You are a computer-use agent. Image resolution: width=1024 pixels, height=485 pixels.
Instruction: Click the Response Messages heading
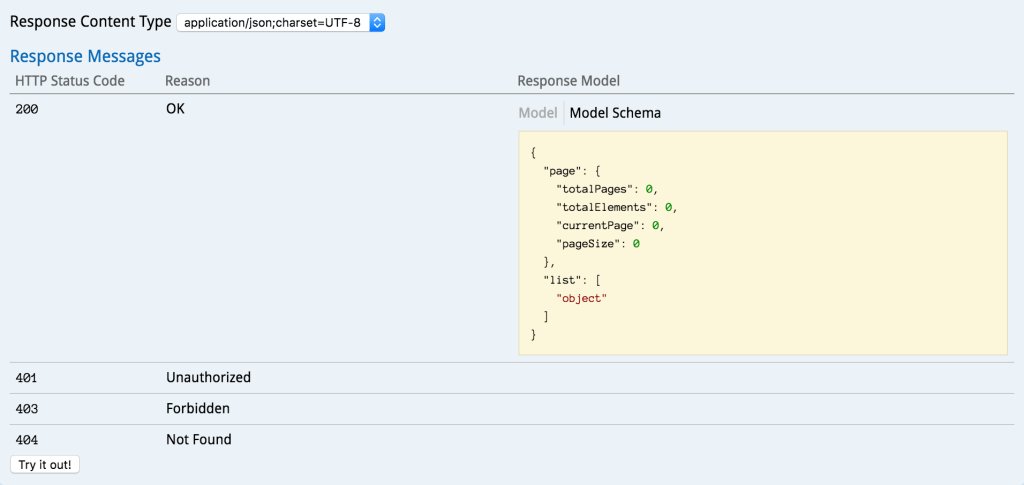[86, 56]
